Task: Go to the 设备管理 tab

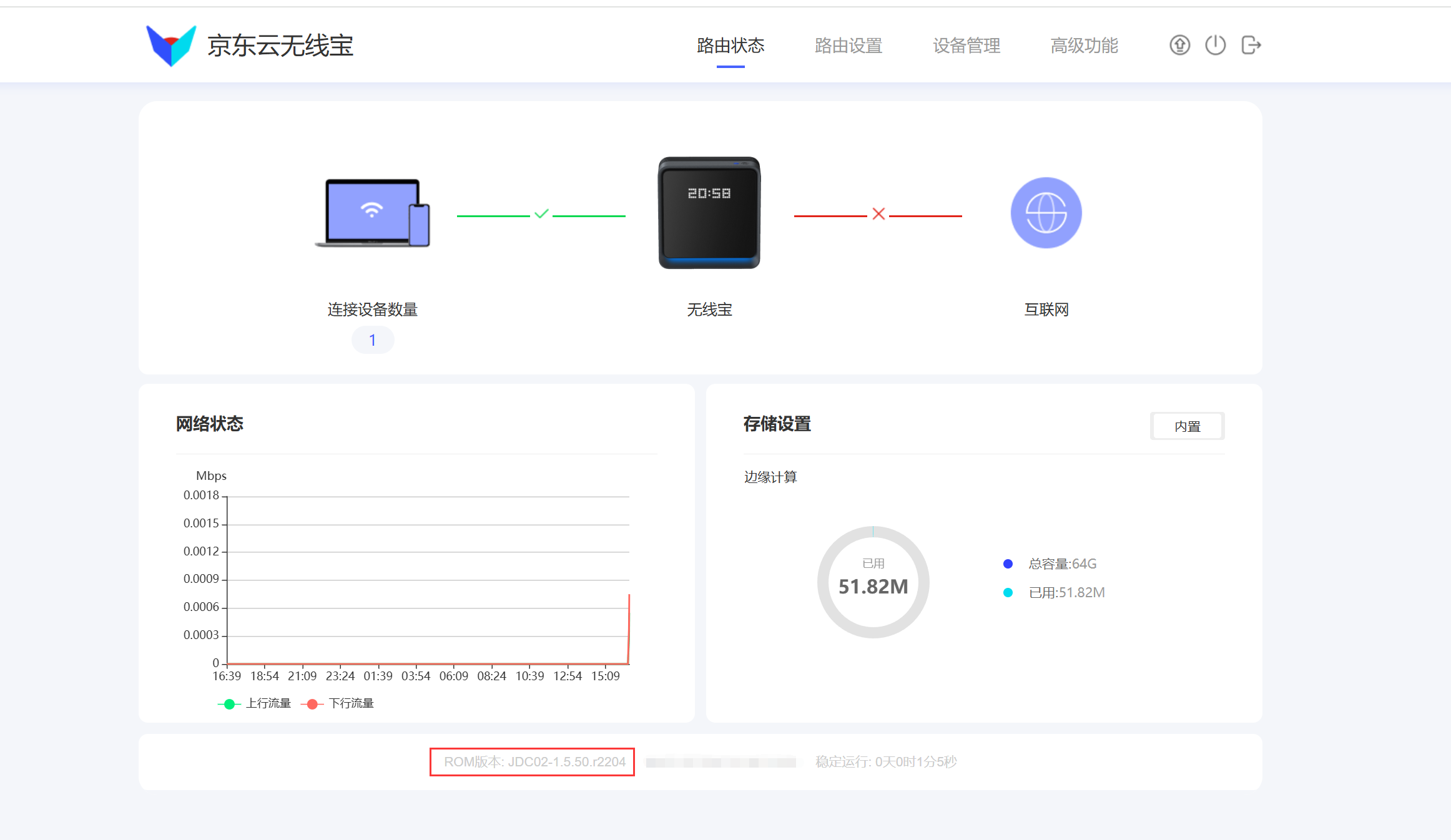Action: pyautogui.click(x=967, y=46)
